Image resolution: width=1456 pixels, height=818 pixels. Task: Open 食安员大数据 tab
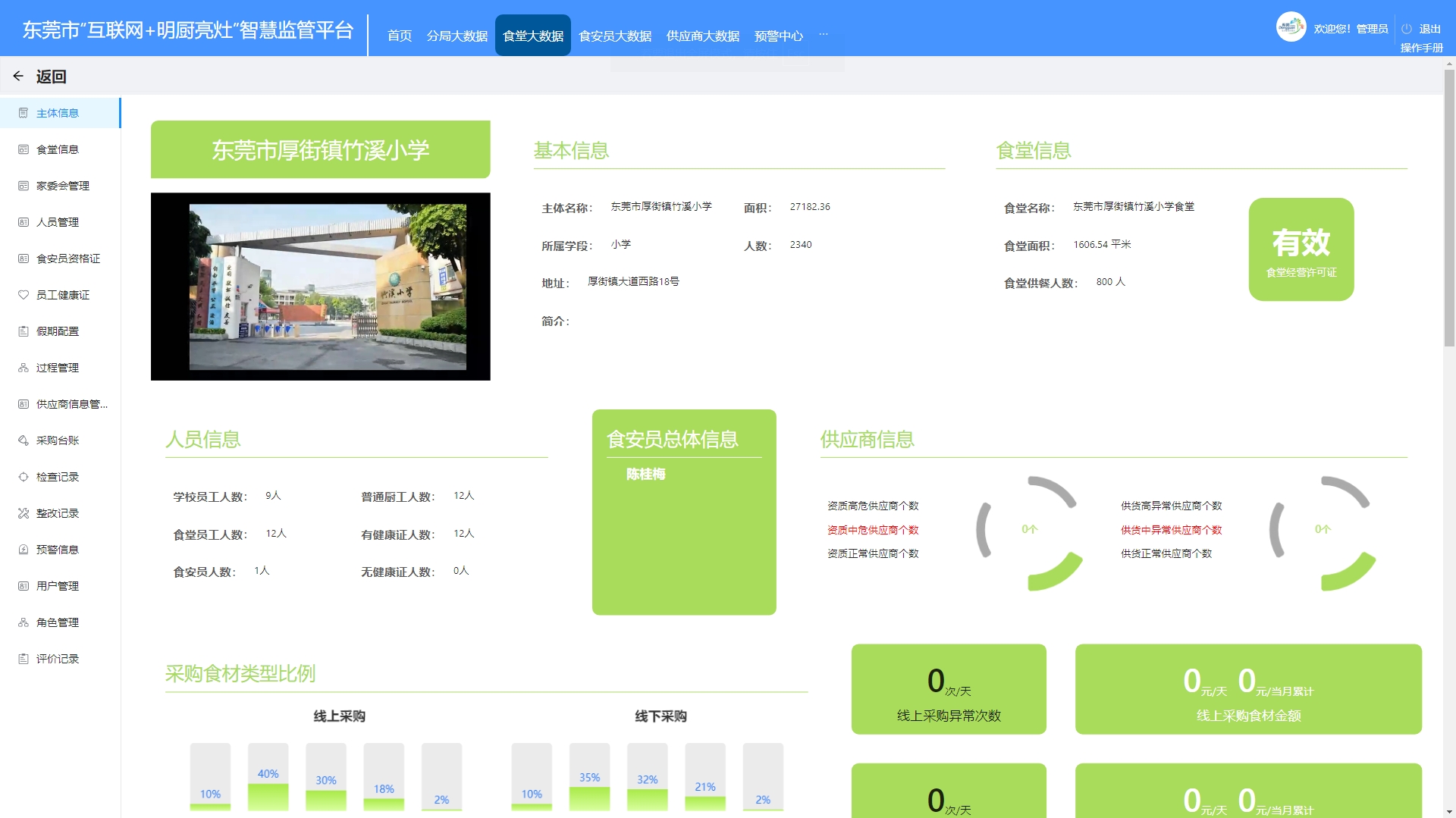(615, 36)
